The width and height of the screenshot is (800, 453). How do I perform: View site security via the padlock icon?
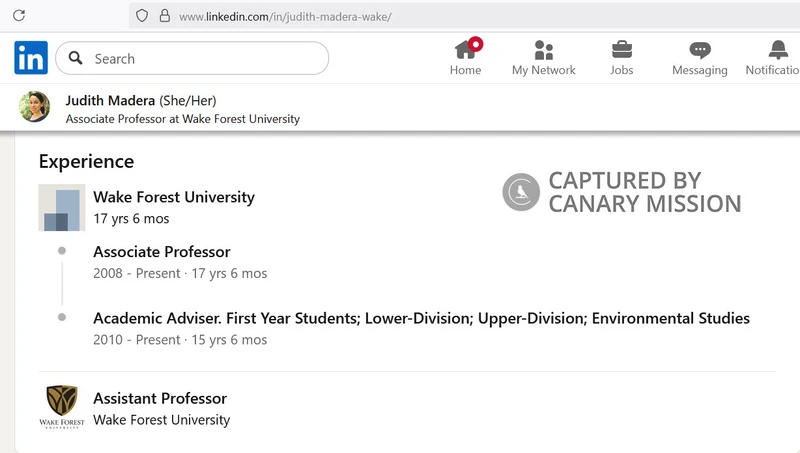pyautogui.click(x=164, y=15)
